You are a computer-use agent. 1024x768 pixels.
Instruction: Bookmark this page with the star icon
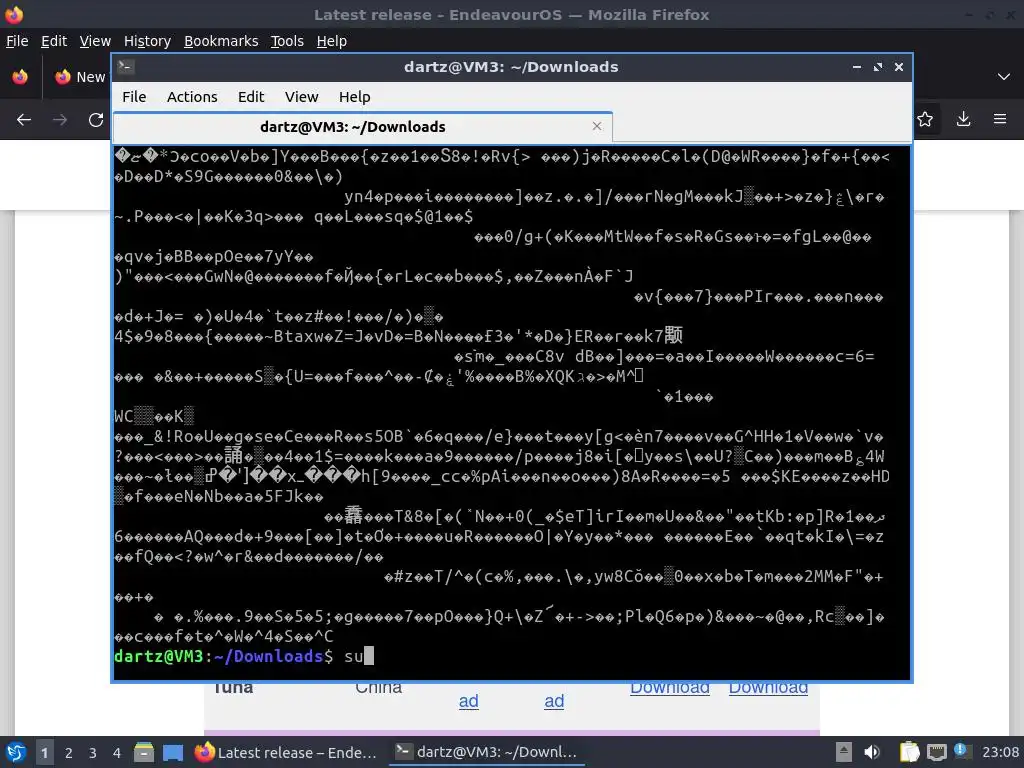925,119
